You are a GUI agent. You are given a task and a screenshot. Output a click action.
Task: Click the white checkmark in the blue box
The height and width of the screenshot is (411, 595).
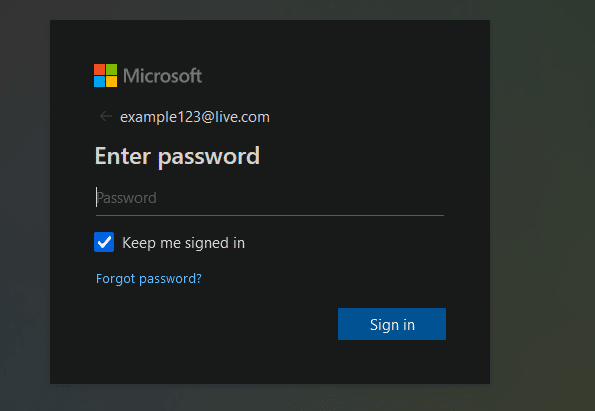click(104, 242)
